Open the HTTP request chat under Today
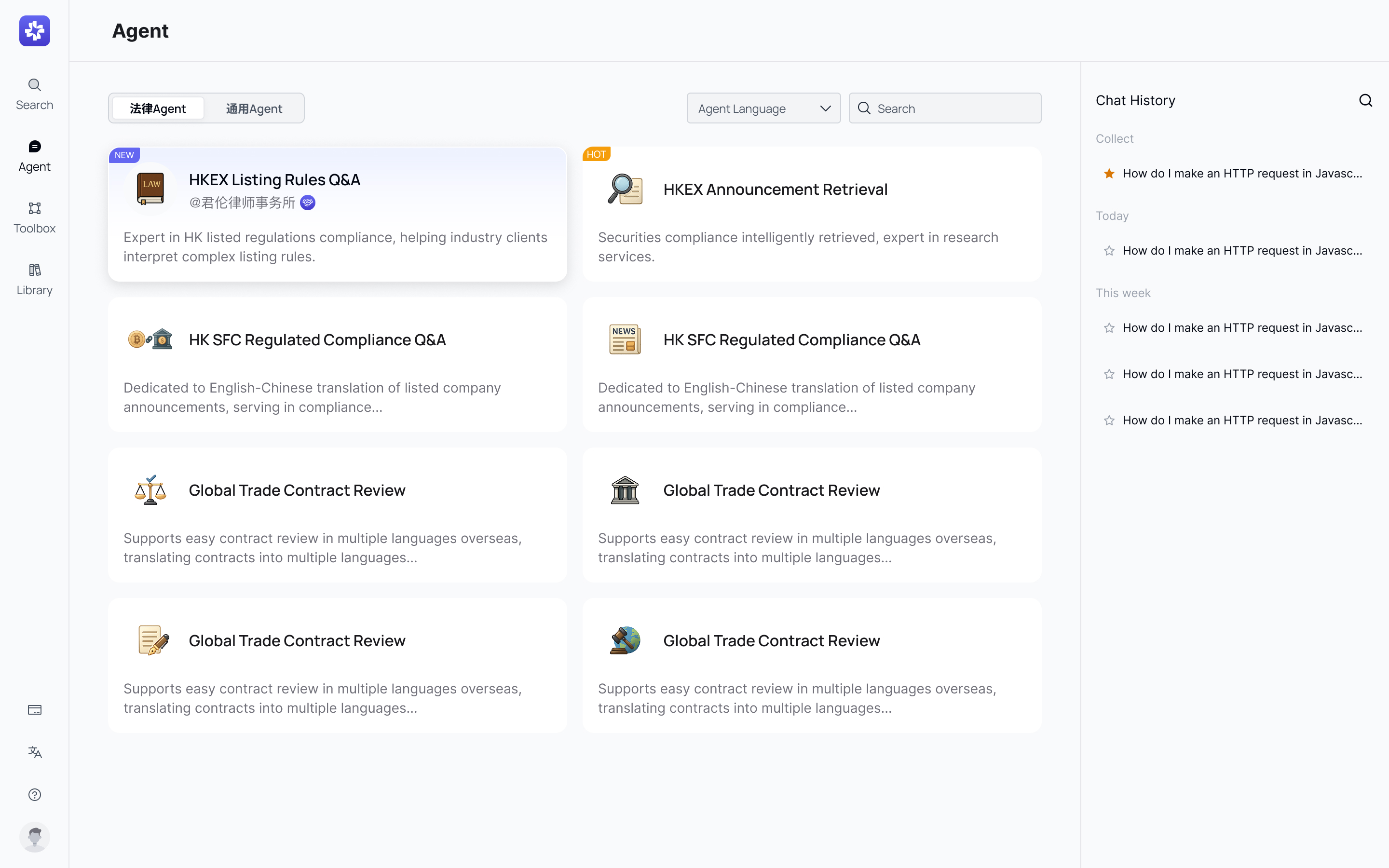Screen dimensions: 1389x868 pos(1242,251)
